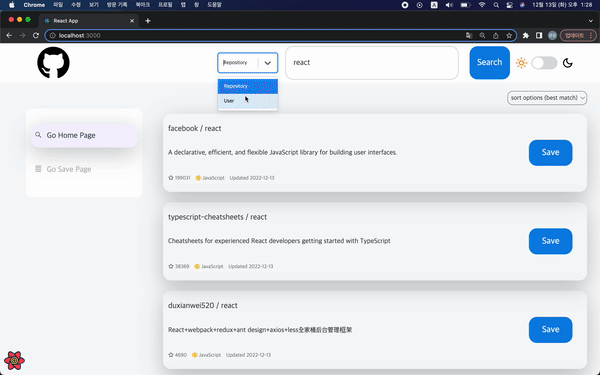
Task: Go to the Home Page sidebar item
Action: [x=84, y=135]
